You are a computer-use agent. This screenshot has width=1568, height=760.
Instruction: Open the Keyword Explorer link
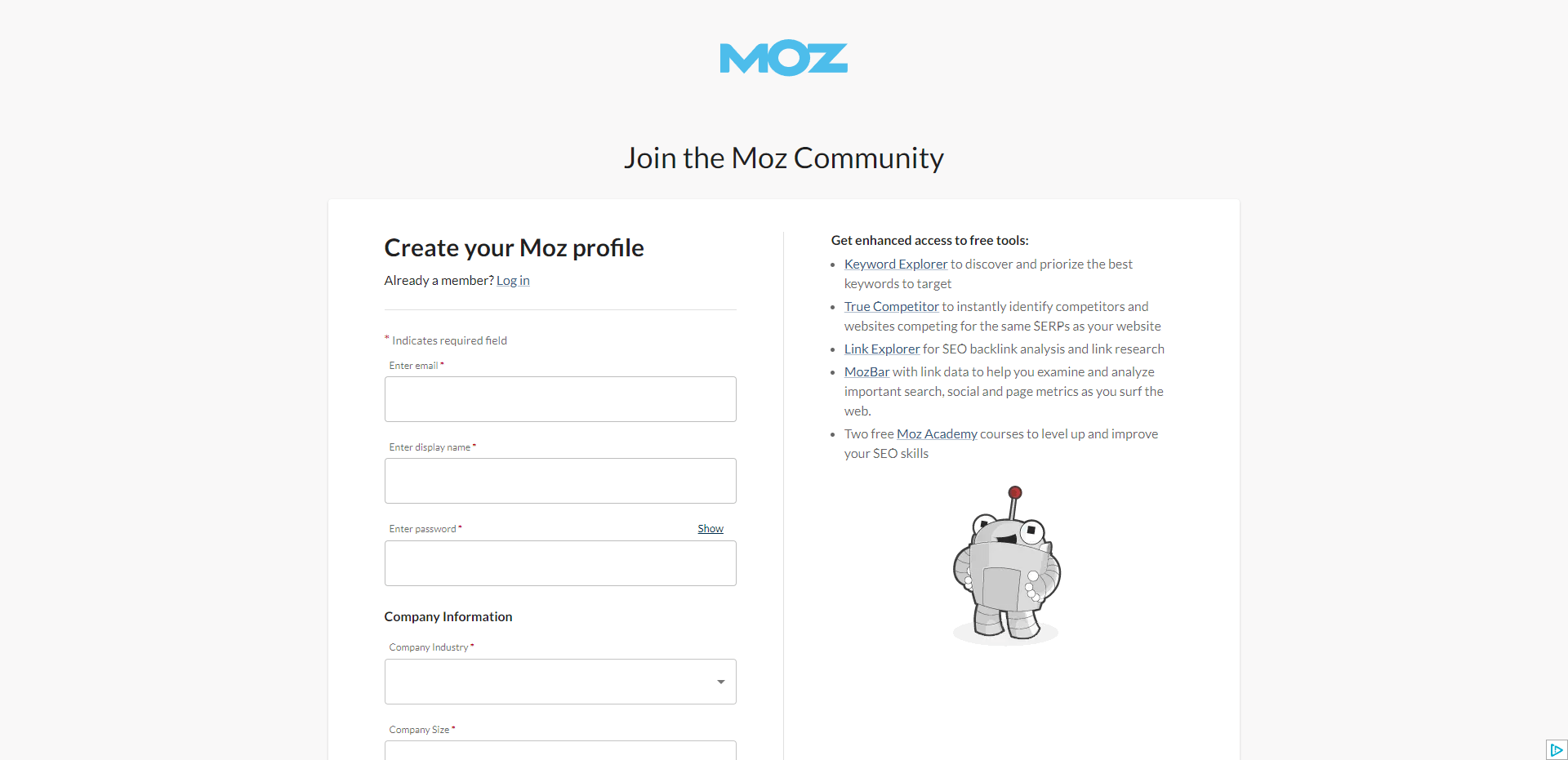894,264
